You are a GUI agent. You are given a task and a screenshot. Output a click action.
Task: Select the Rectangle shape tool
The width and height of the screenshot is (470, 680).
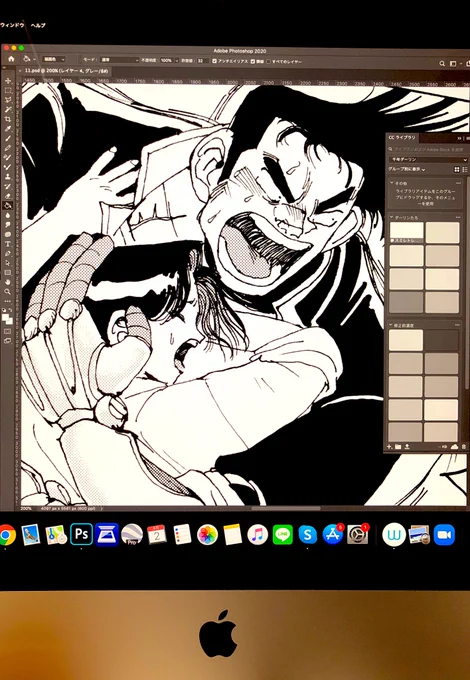[x=8, y=272]
